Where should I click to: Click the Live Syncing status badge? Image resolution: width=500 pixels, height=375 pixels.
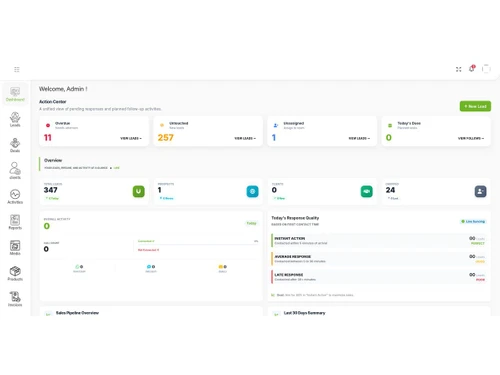click(473, 221)
